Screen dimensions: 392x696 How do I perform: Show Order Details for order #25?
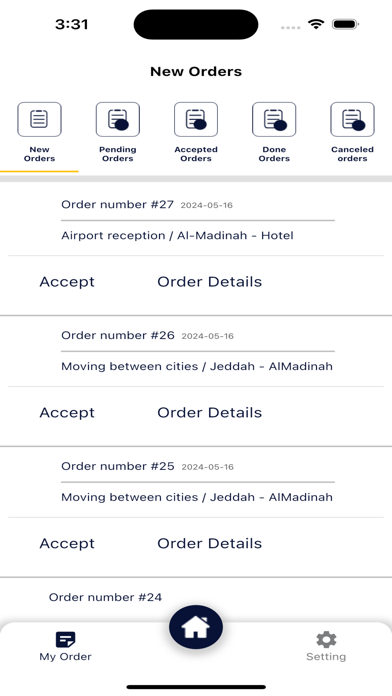coord(210,544)
